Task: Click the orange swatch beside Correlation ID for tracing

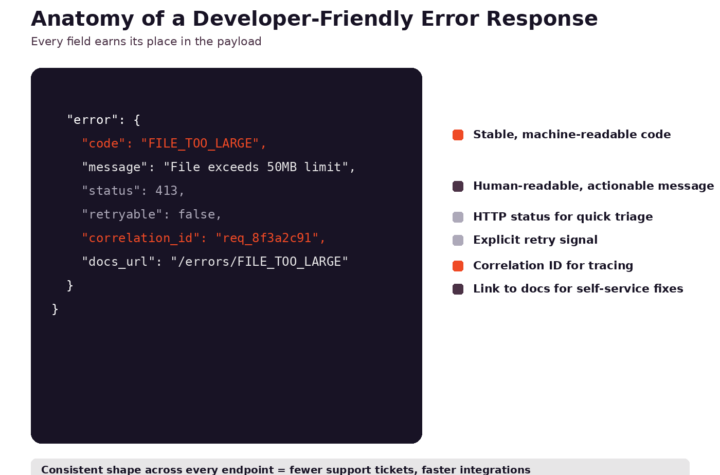Action: coord(458,266)
